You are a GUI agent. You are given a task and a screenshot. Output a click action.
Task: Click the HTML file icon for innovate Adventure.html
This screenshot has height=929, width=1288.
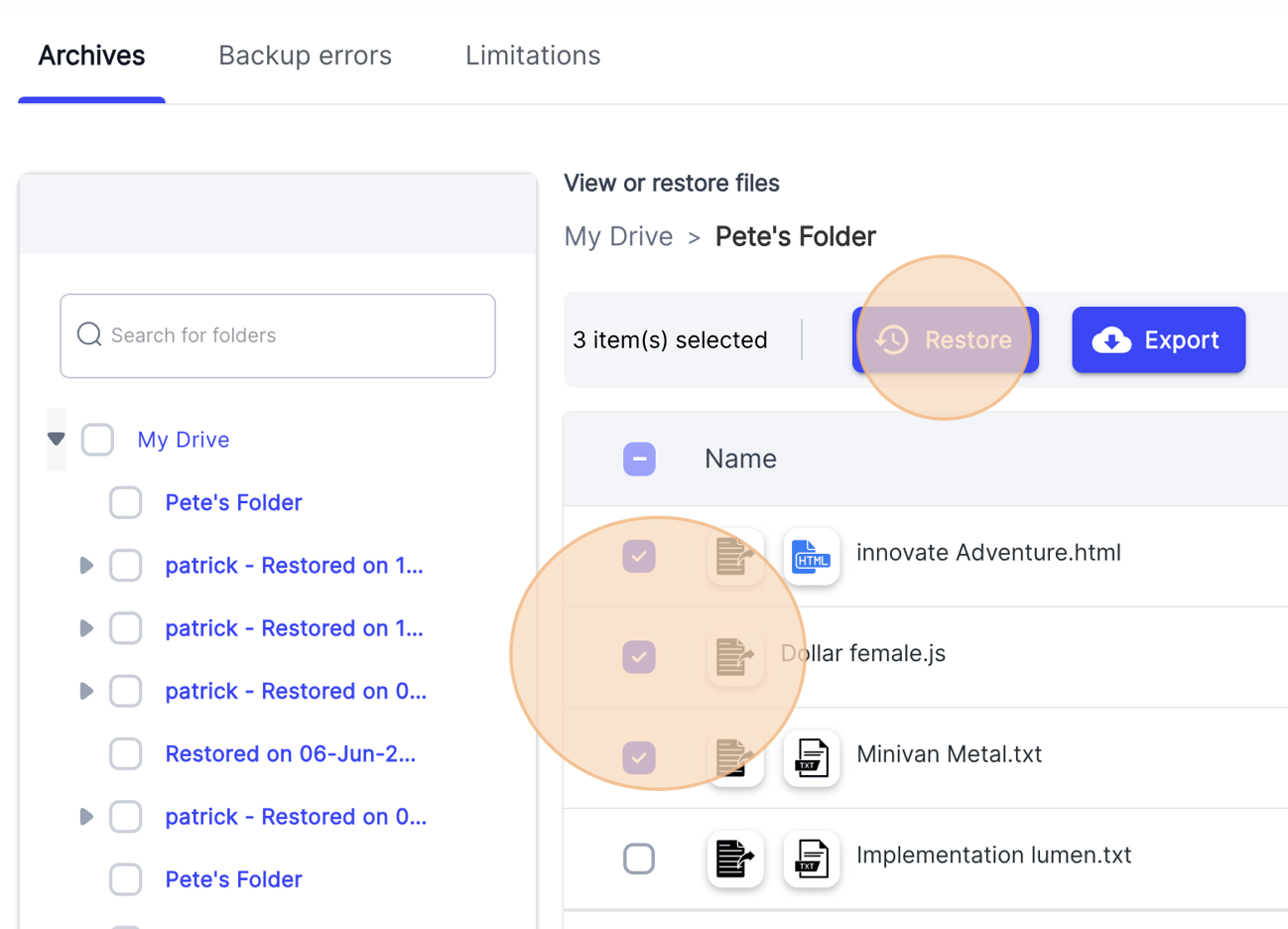point(812,557)
